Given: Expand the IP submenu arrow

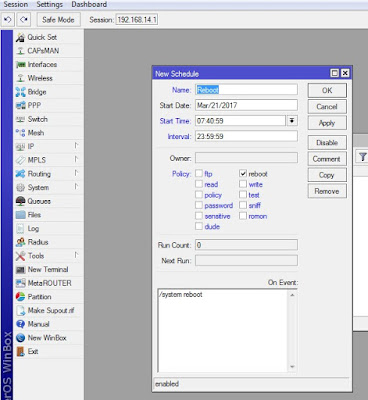Looking at the screenshot, I should tap(76, 146).
